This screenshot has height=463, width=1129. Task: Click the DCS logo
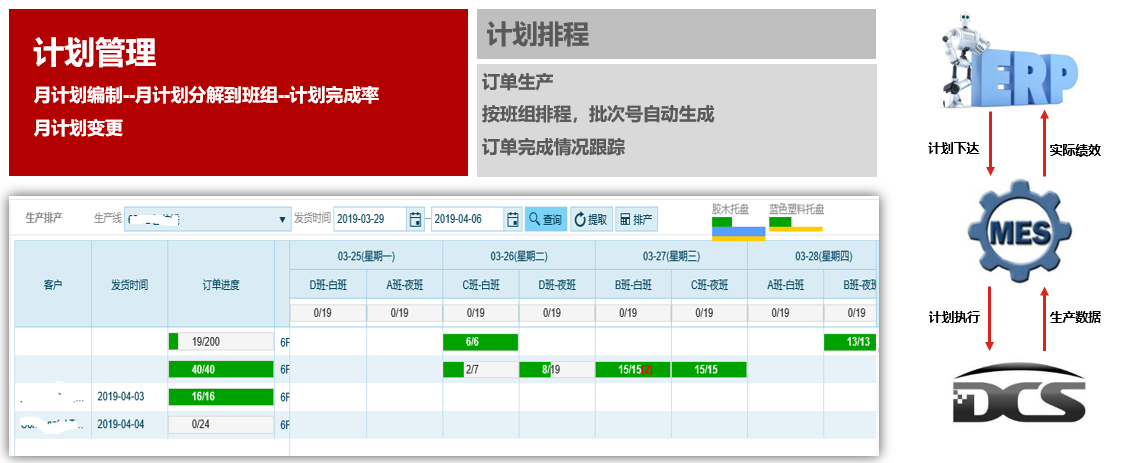(x=1018, y=397)
